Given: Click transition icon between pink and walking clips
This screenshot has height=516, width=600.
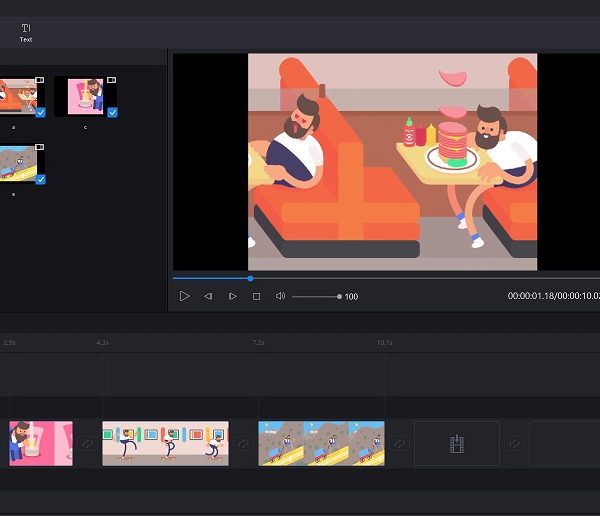Looking at the screenshot, I should pyautogui.click(x=87, y=443).
